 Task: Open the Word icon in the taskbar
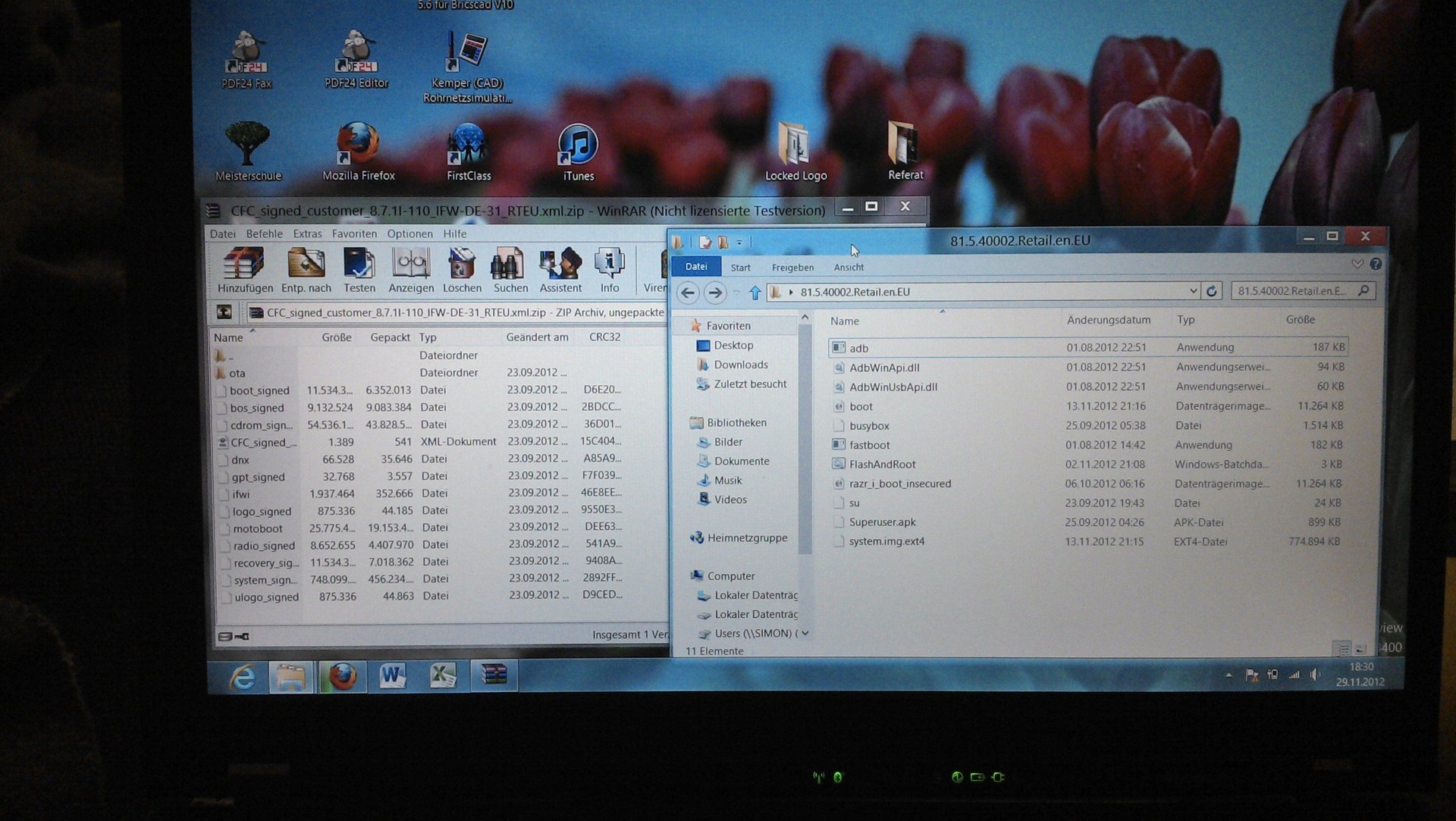[393, 675]
